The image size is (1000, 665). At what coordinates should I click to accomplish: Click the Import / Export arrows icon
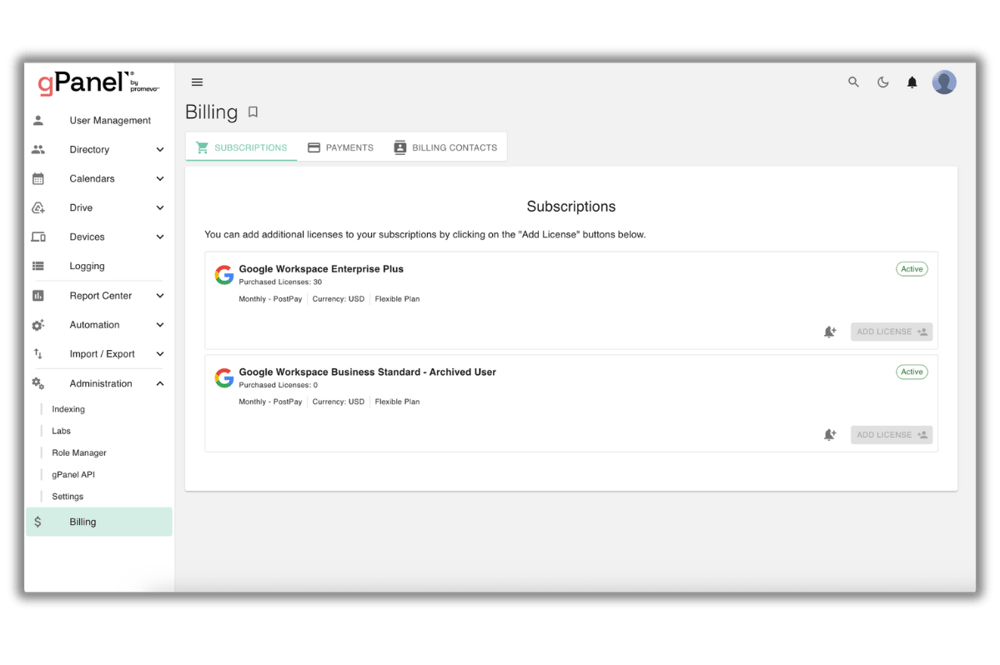click(x=38, y=354)
